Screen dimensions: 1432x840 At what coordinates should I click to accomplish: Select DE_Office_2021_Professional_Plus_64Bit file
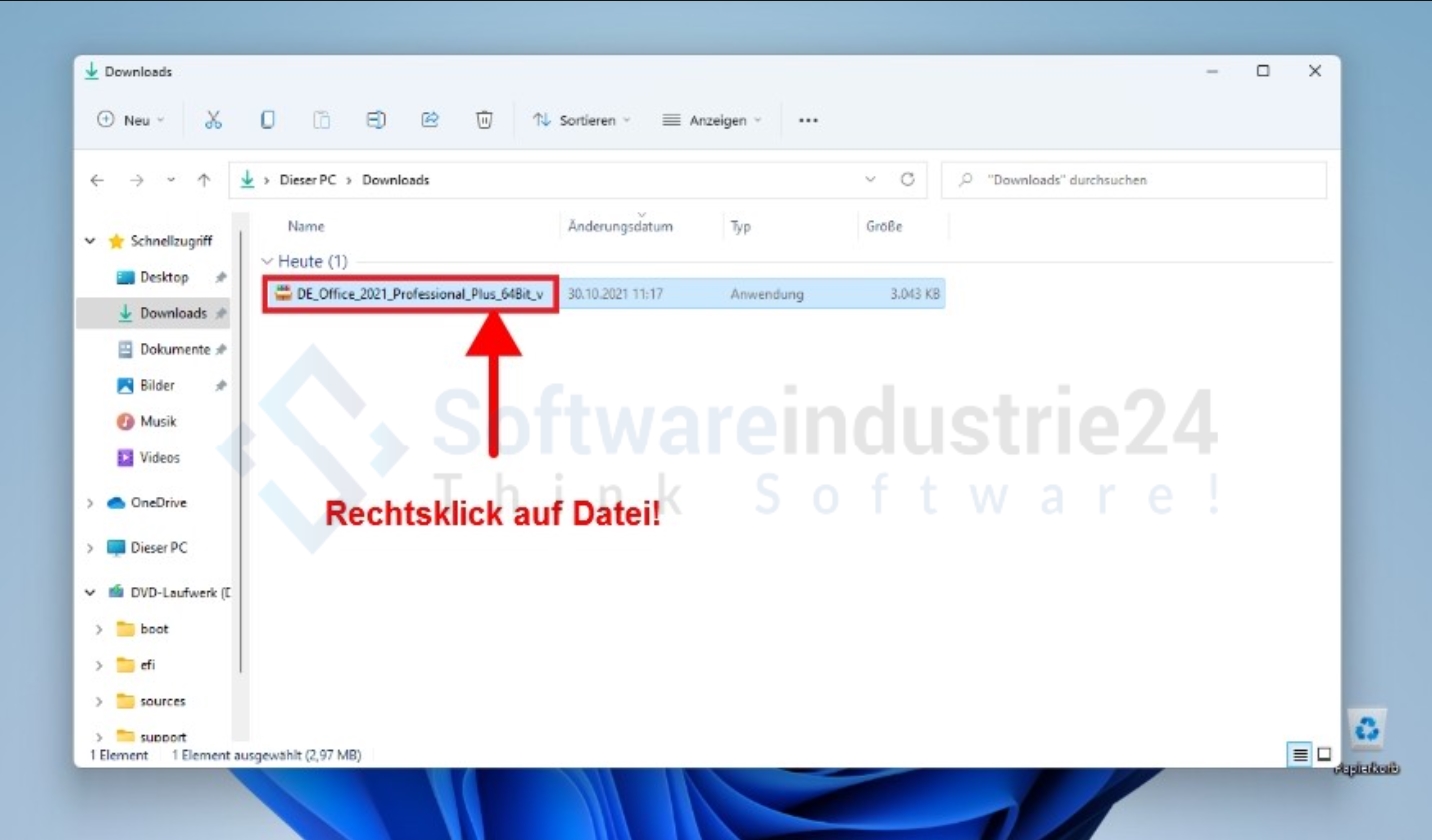[x=420, y=294]
